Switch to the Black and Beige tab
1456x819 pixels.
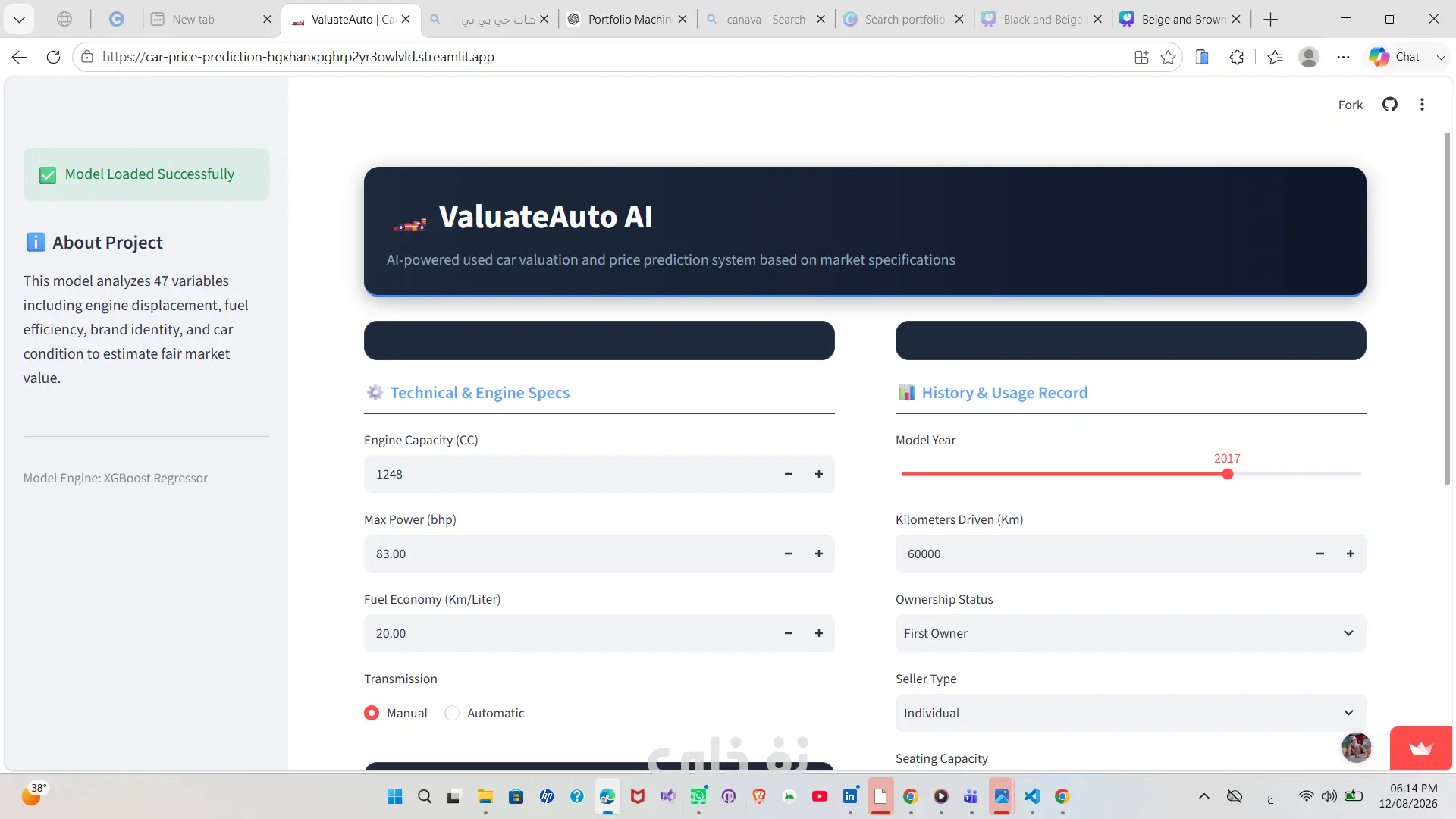coord(1041,19)
